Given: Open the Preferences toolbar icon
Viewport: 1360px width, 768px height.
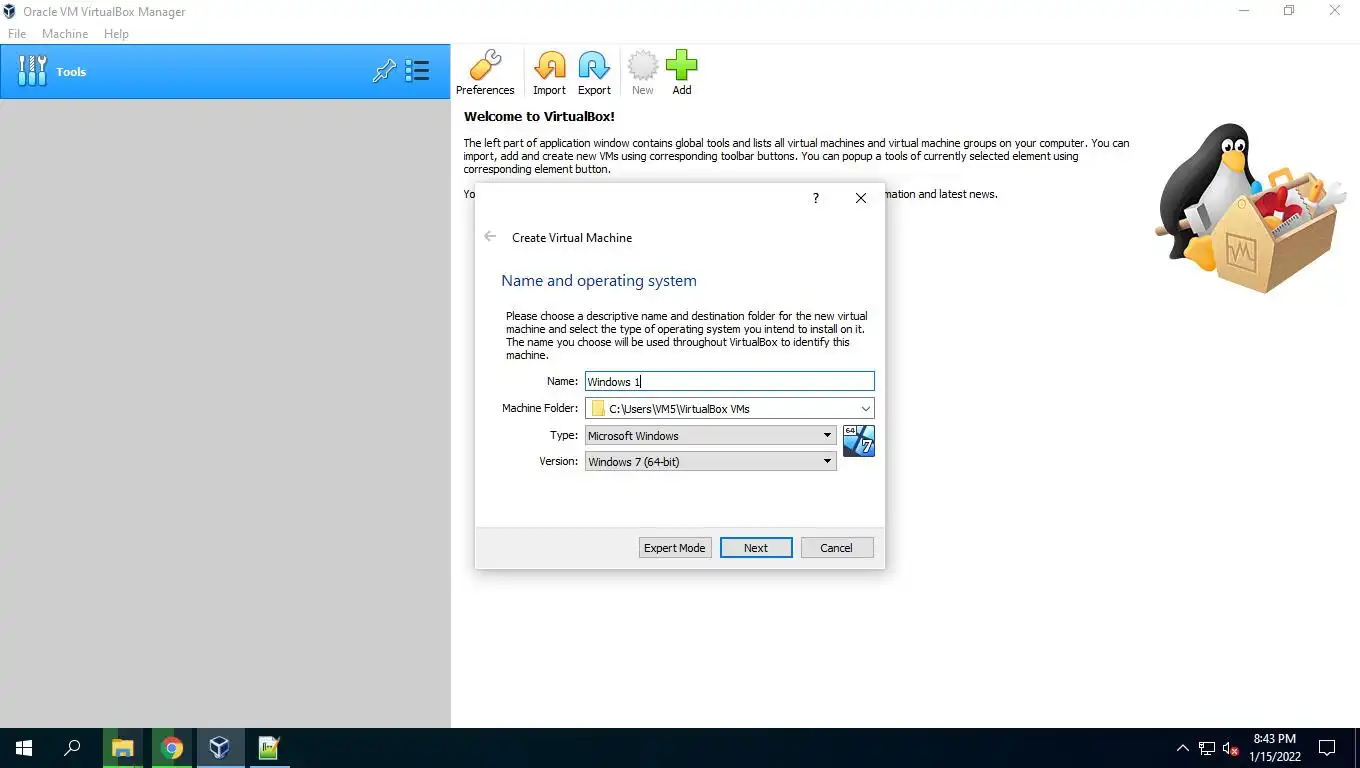Looking at the screenshot, I should coord(485,73).
